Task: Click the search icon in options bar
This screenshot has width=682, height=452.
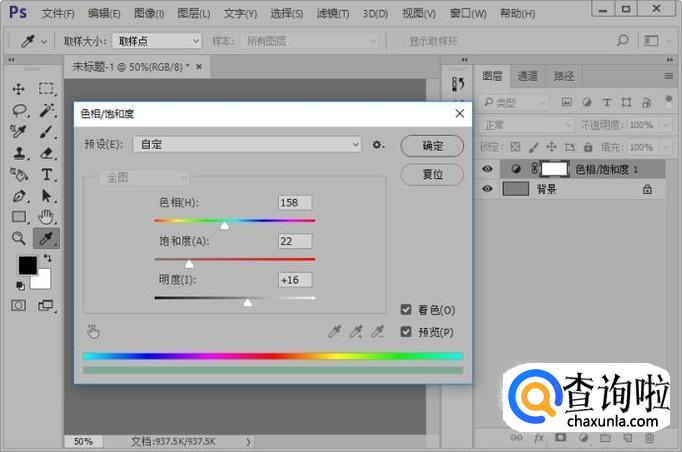Action: (x=622, y=41)
